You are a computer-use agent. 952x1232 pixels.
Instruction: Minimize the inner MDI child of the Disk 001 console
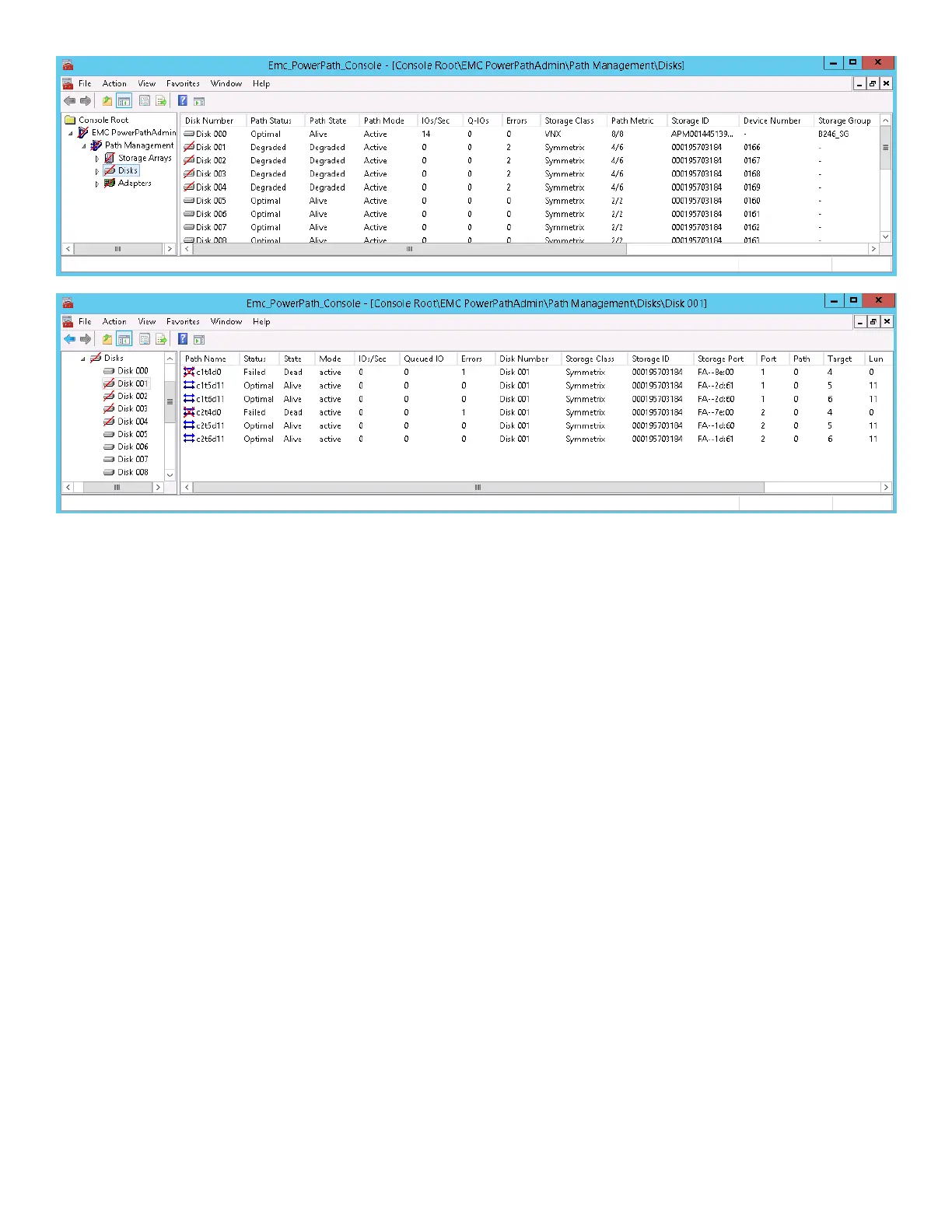click(x=859, y=321)
